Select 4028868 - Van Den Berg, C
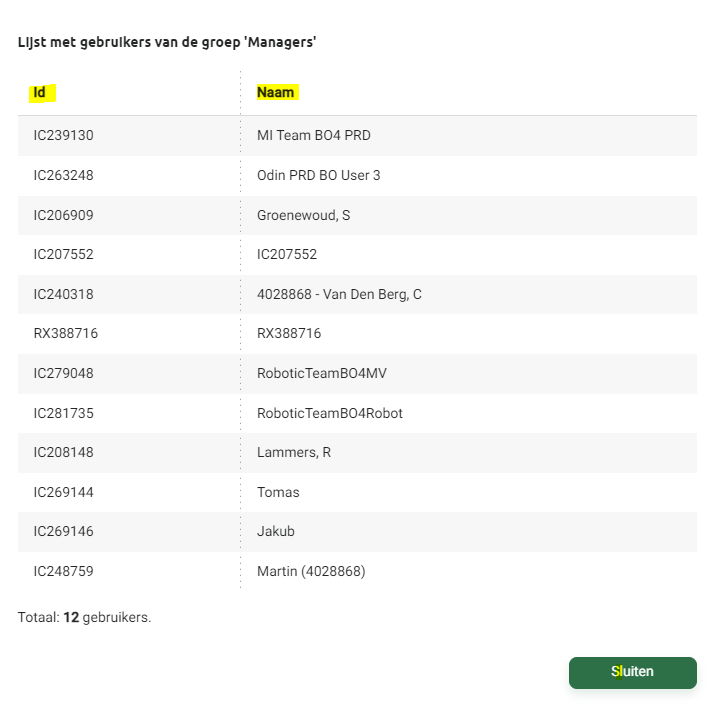 click(339, 294)
